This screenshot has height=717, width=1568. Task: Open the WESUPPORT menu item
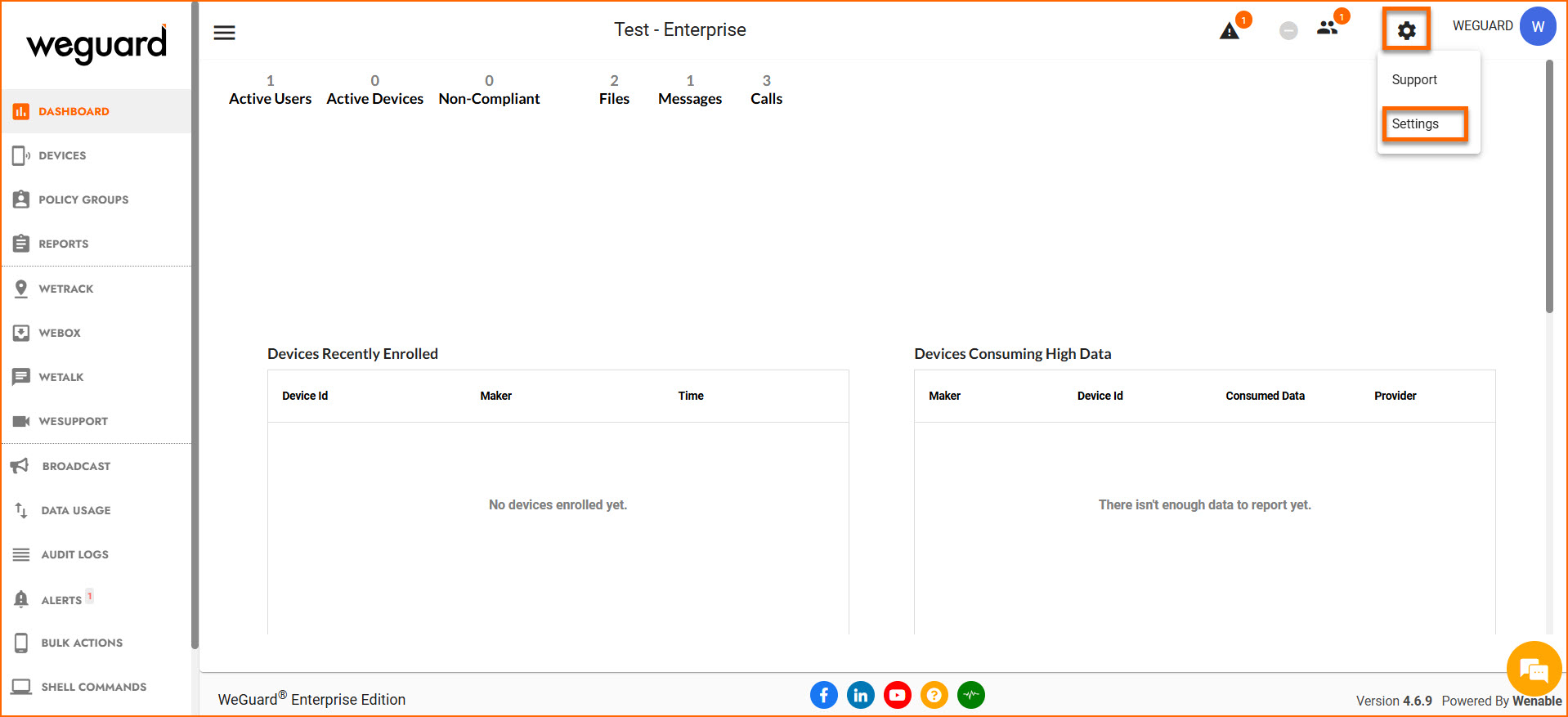pos(96,421)
